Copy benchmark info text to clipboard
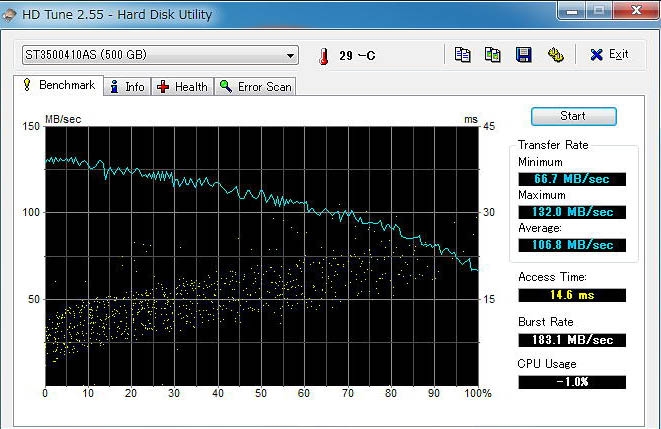Image resolution: width=661 pixels, height=429 pixels. [462, 54]
